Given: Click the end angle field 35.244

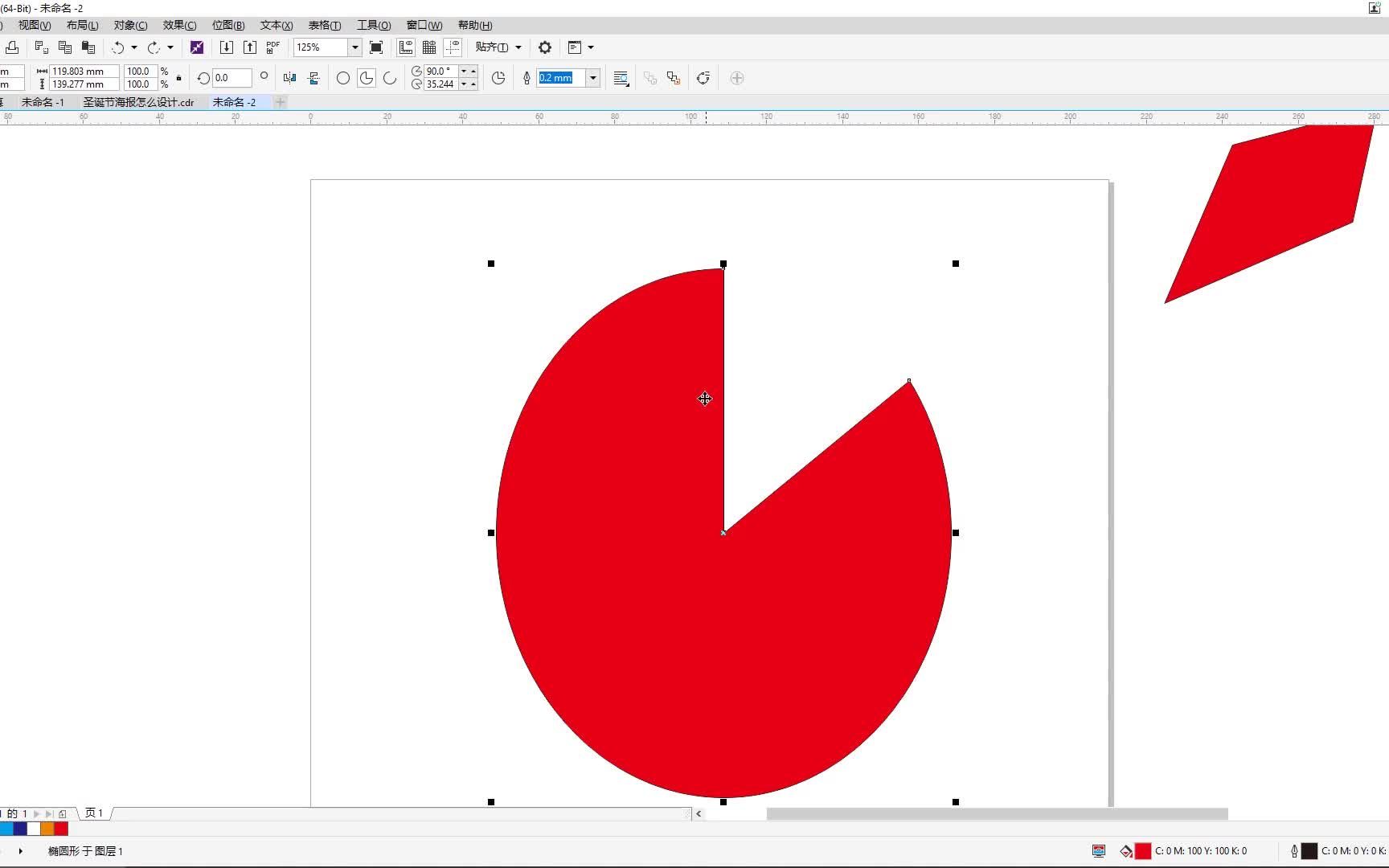Looking at the screenshot, I should (440, 84).
